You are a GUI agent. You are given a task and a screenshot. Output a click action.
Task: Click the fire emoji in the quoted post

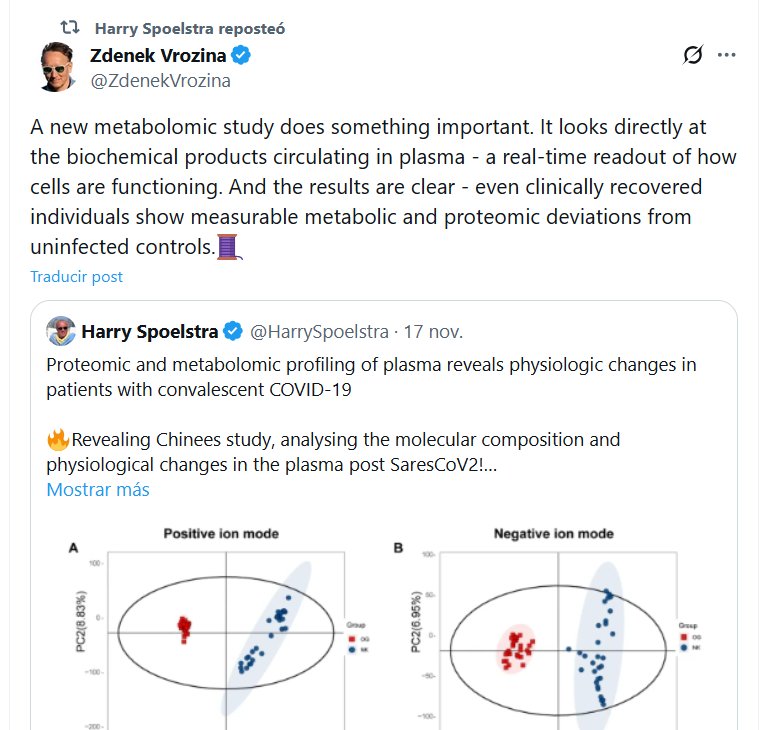tap(56, 439)
